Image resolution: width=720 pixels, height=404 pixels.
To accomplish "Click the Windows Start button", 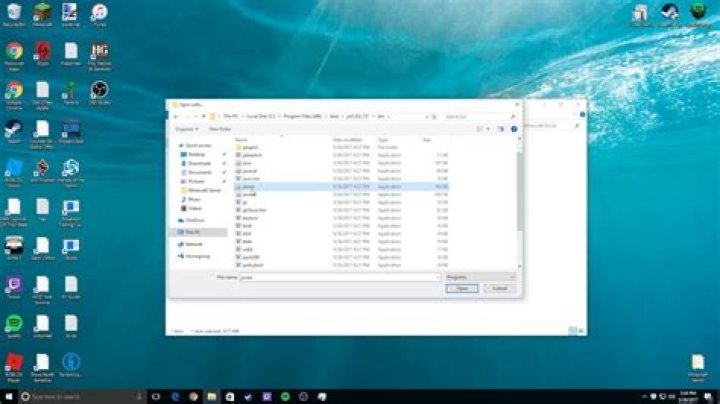I will click(9, 396).
